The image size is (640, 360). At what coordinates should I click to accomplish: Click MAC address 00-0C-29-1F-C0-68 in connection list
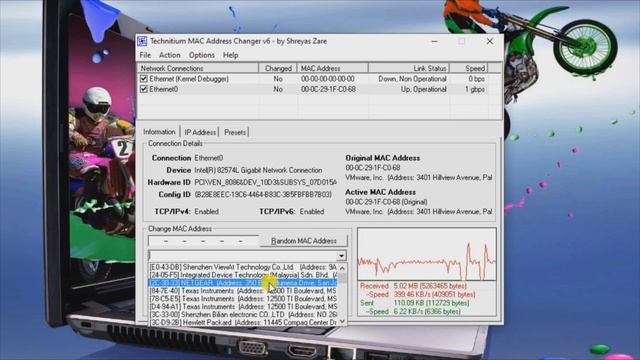pos(328,89)
